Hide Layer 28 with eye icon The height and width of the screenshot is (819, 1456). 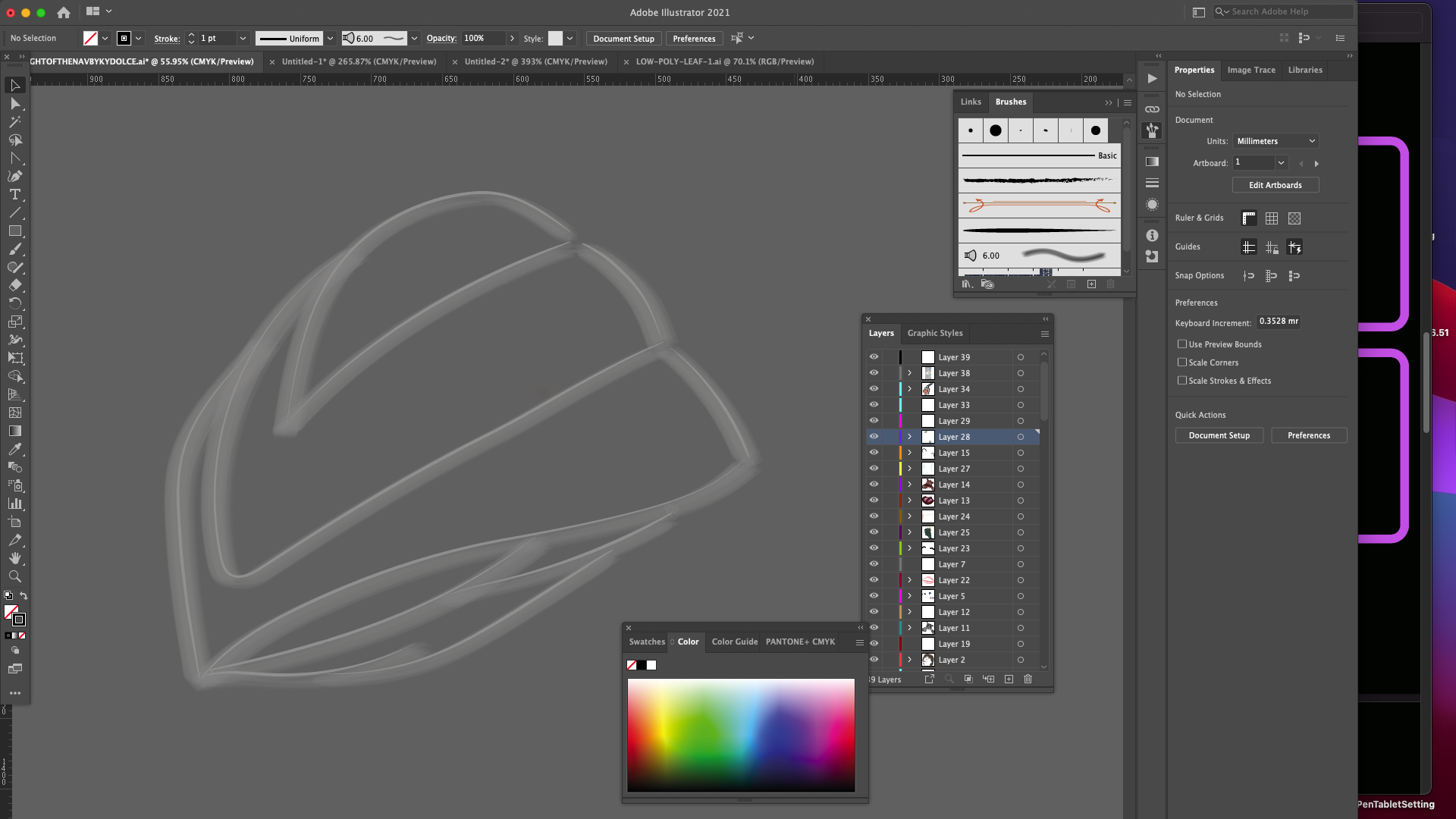874,436
